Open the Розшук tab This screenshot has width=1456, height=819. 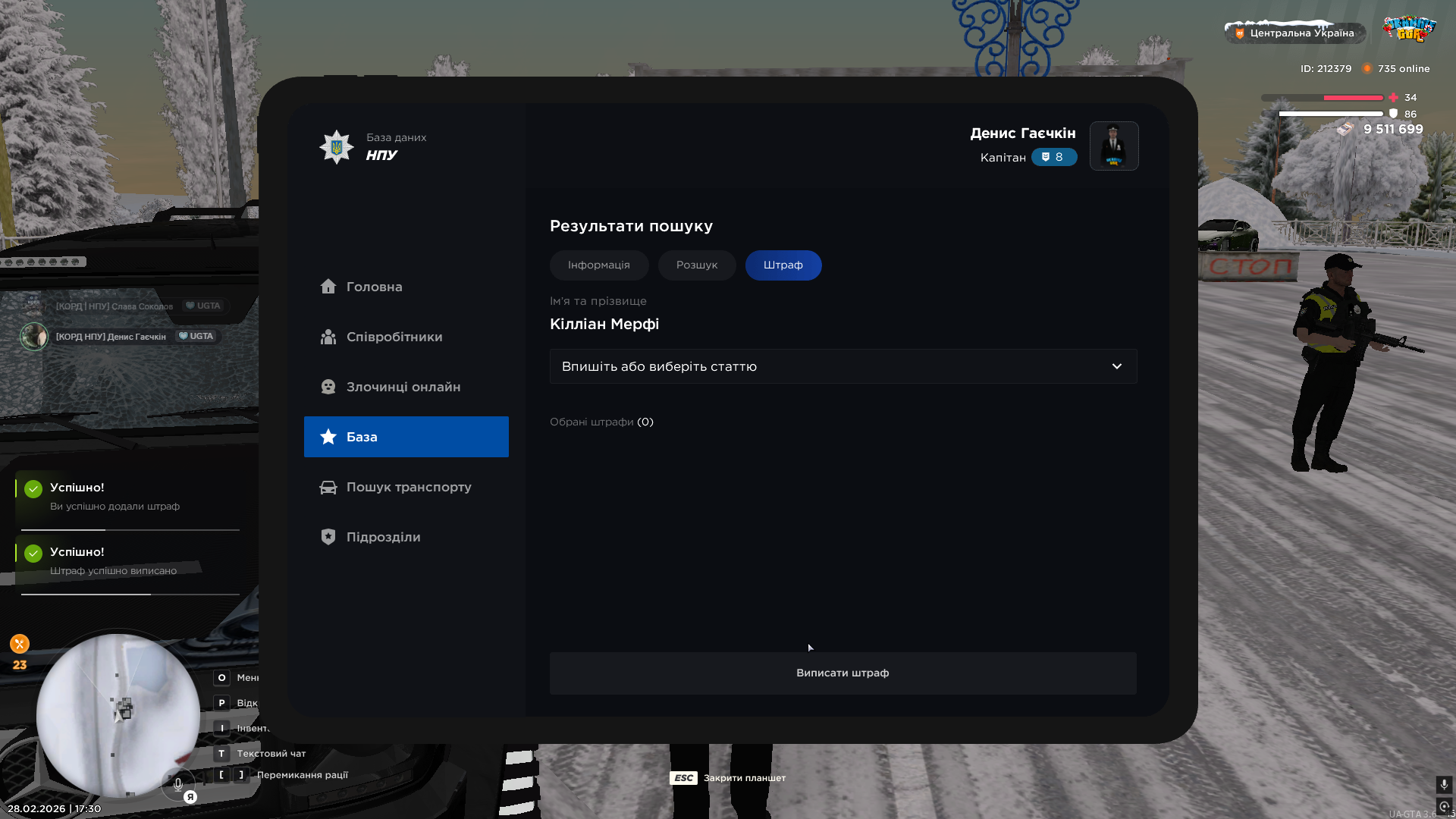coord(696,265)
